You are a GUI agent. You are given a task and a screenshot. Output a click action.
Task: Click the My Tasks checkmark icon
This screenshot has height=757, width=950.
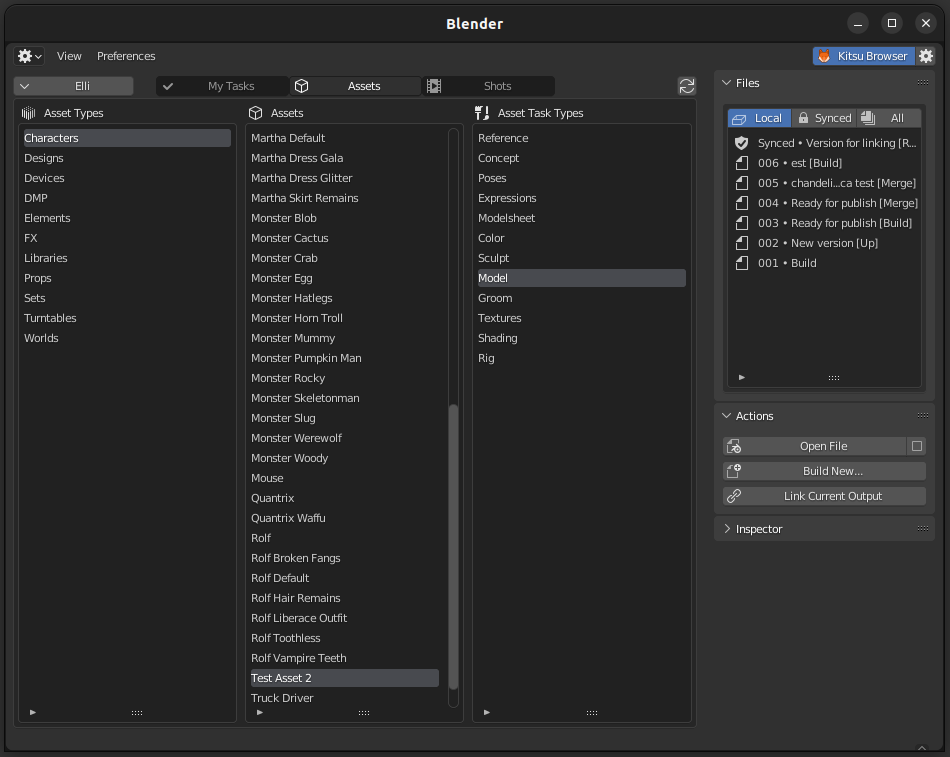point(168,86)
